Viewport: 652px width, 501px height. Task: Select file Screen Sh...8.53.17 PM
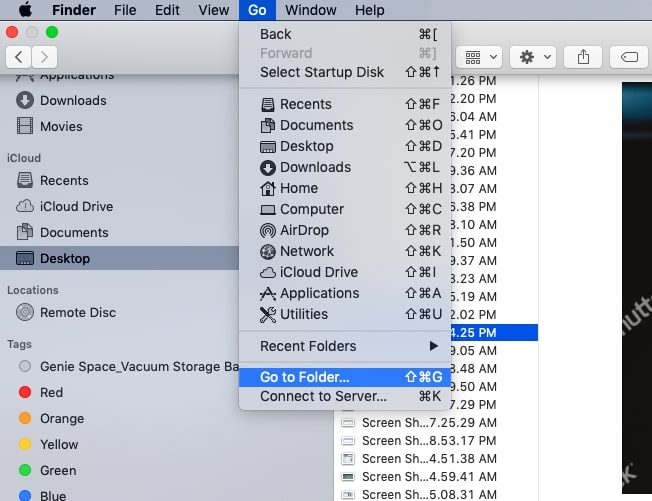coord(436,440)
